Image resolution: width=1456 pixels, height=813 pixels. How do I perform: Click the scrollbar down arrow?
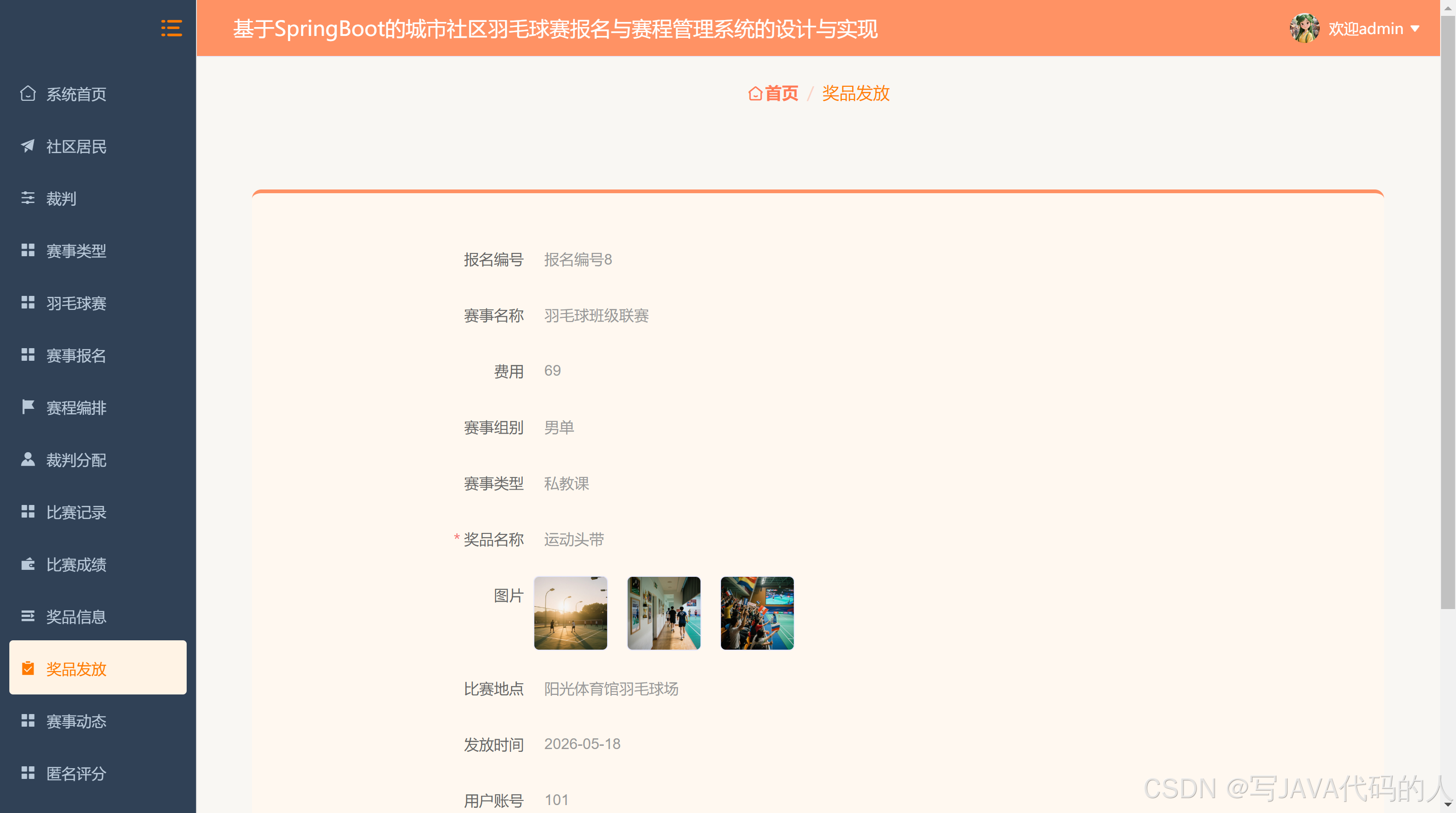point(1448,805)
